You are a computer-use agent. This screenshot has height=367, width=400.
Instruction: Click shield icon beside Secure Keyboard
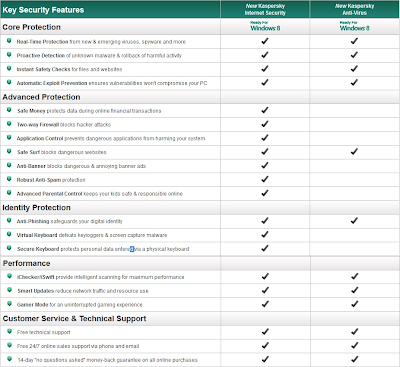[9, 248]
